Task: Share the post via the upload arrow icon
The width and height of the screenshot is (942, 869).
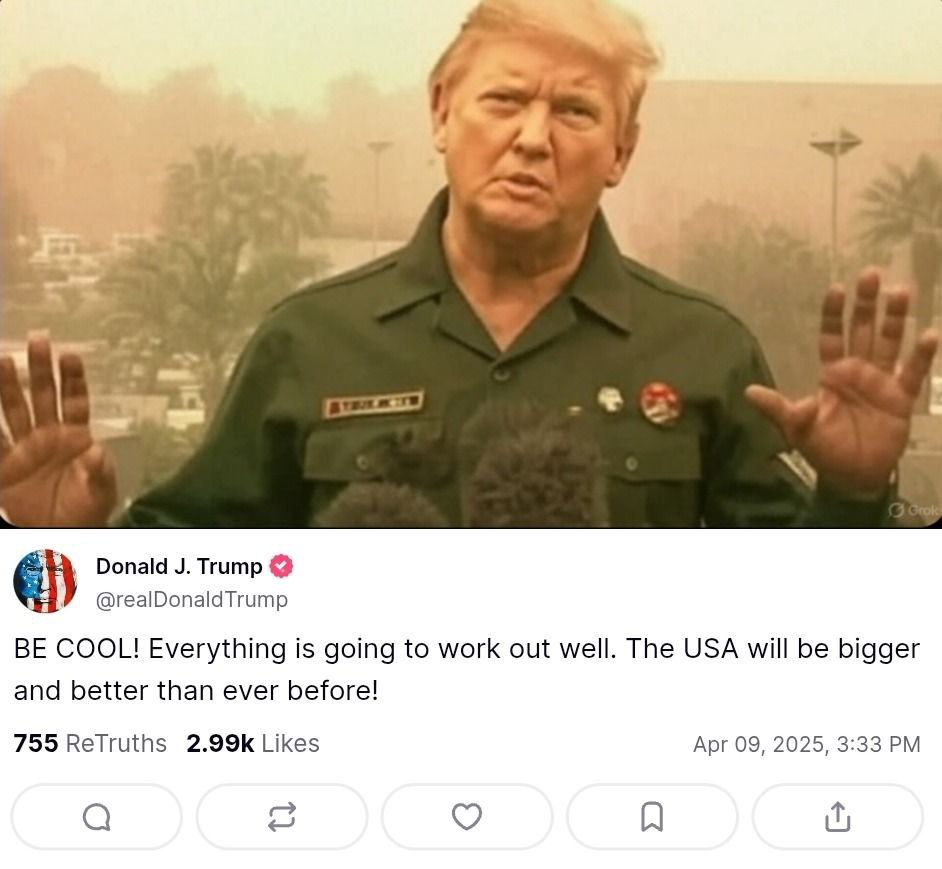Action: tap(837, 817)
